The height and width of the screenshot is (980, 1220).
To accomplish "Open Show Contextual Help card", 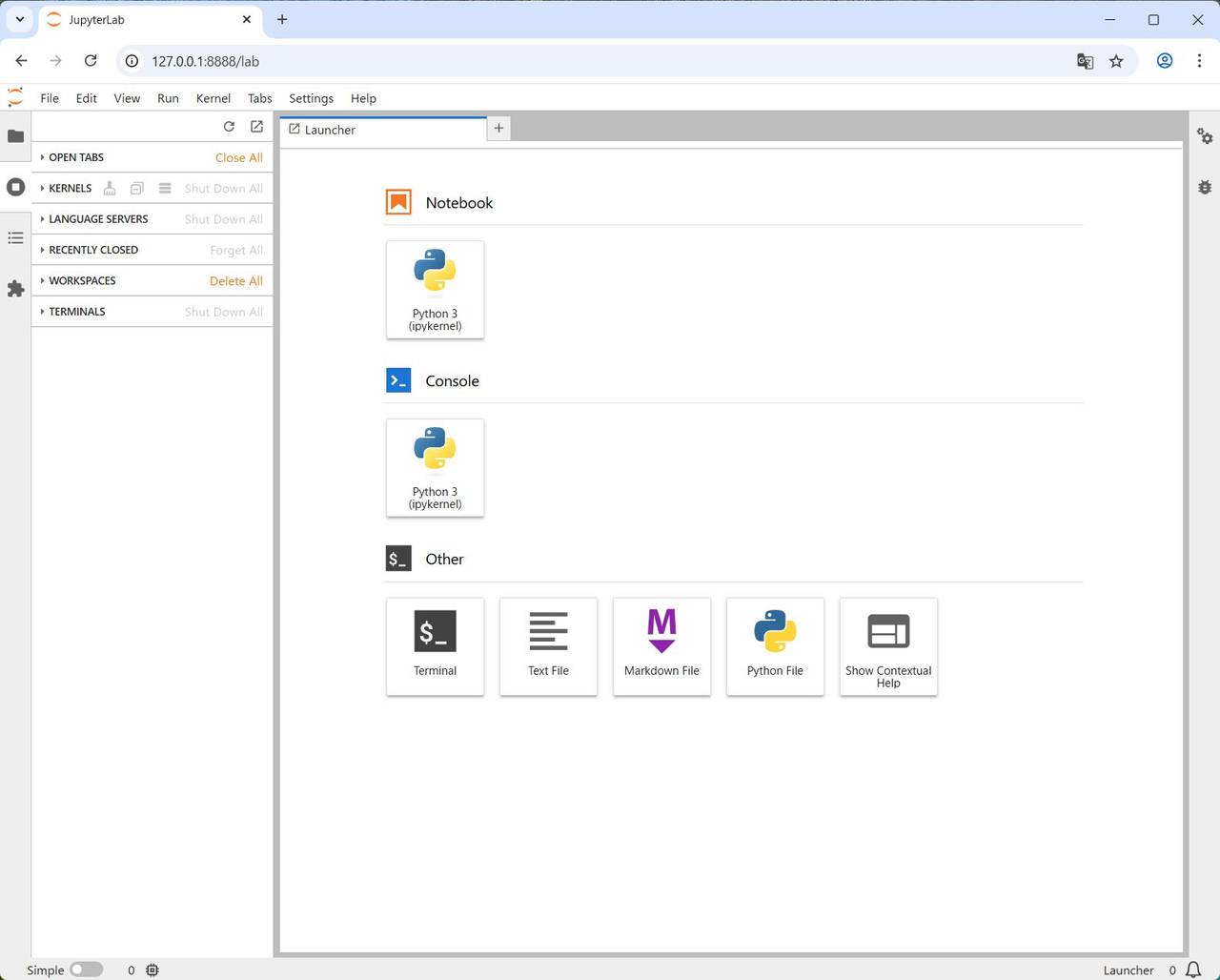I will coord(888,646).
